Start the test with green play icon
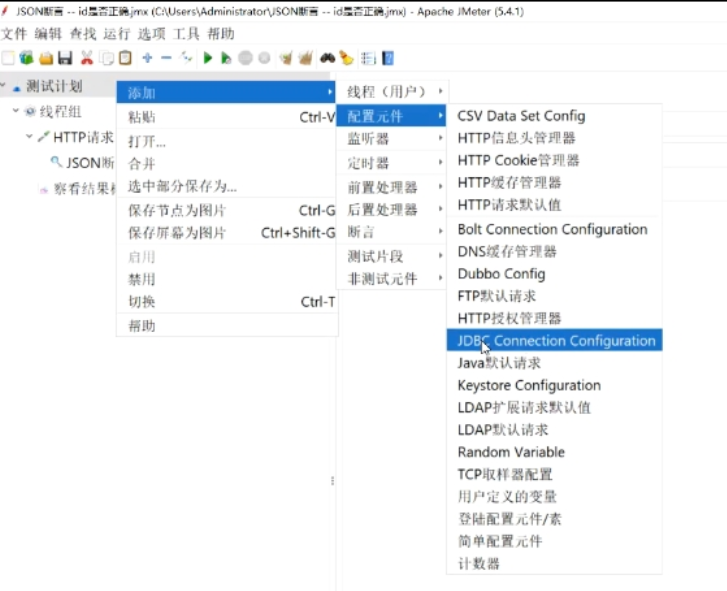The image size is (727, 591). (x=207, y=58)
